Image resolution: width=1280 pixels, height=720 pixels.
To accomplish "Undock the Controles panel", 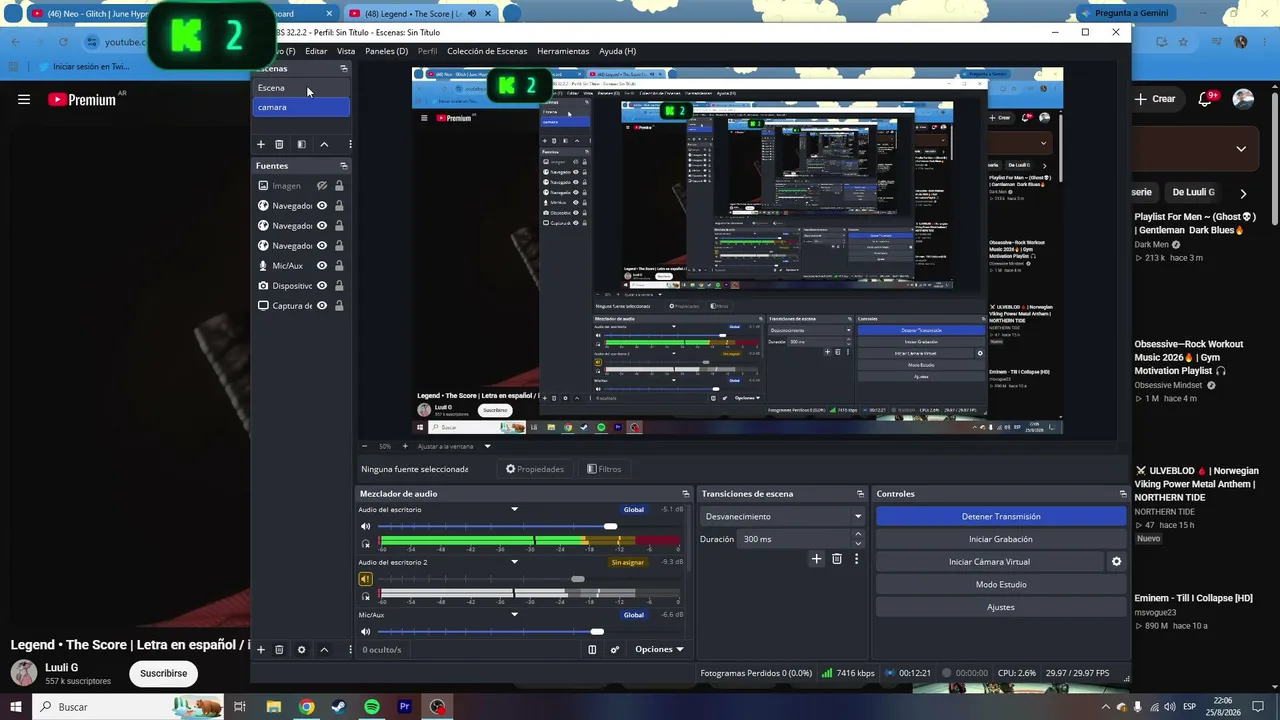I will pos(1123,494).
